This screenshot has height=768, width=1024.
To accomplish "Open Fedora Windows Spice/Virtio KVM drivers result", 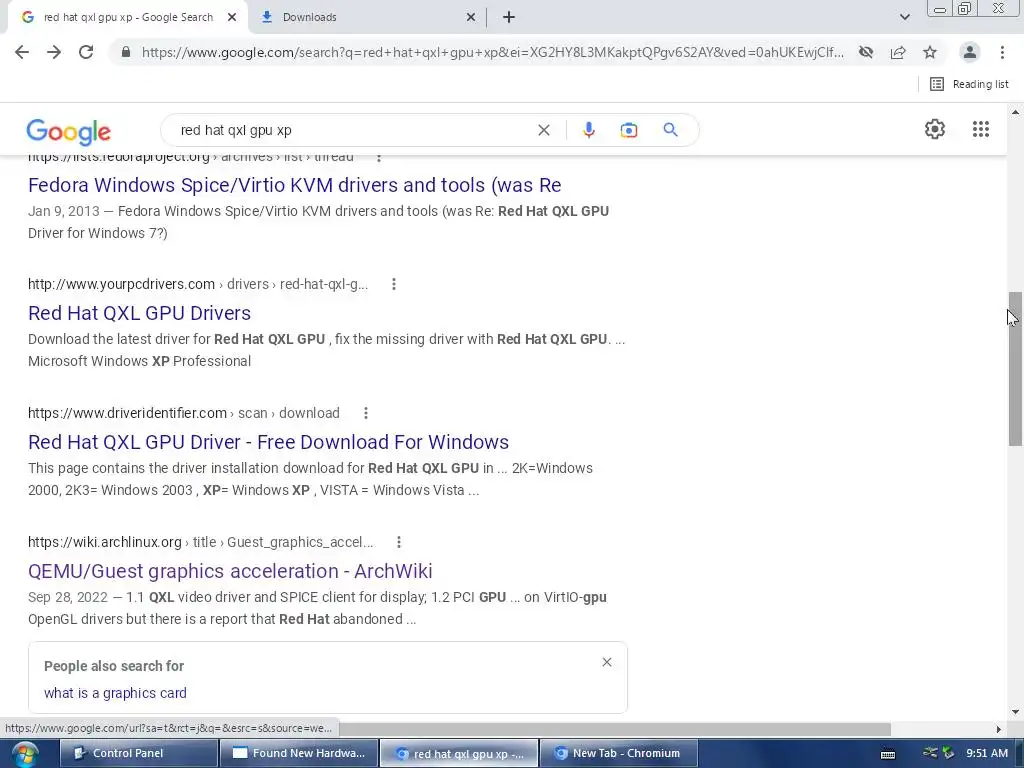I will coord(295,185).
